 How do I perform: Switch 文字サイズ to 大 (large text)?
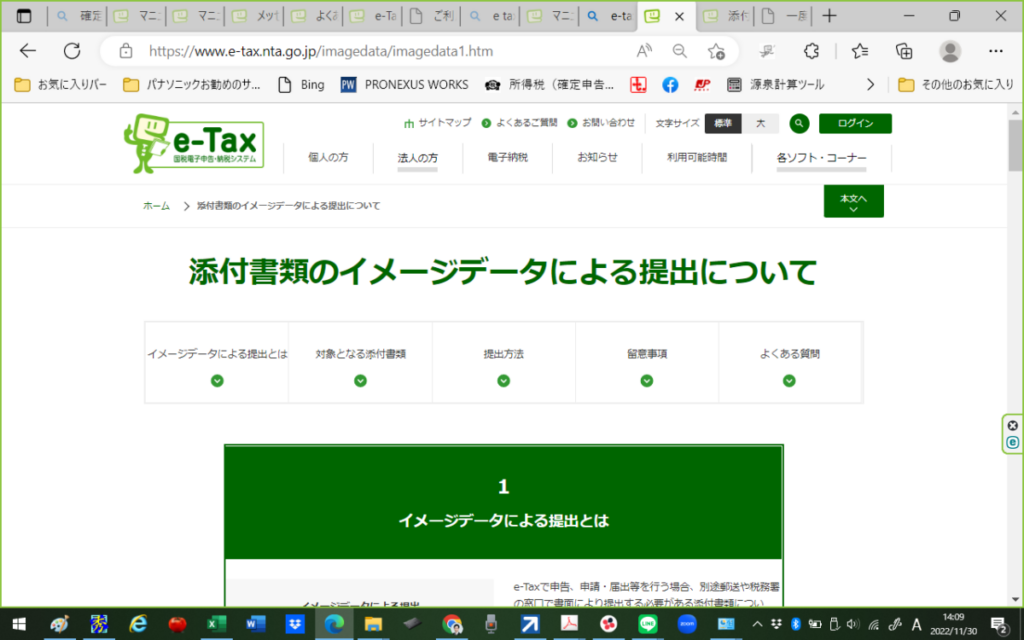[760, 123]
